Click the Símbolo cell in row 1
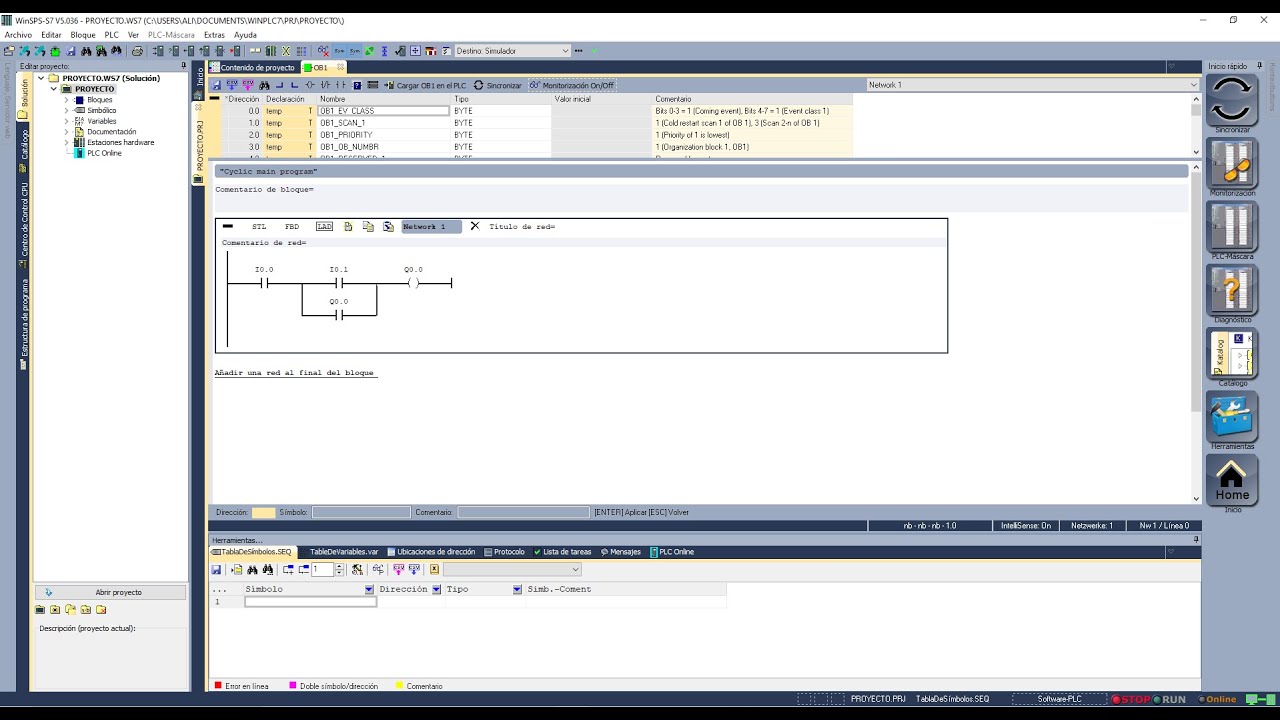The width and height of the screenshot is (1280, 720). pyautogui.click(x=310, y=602)
